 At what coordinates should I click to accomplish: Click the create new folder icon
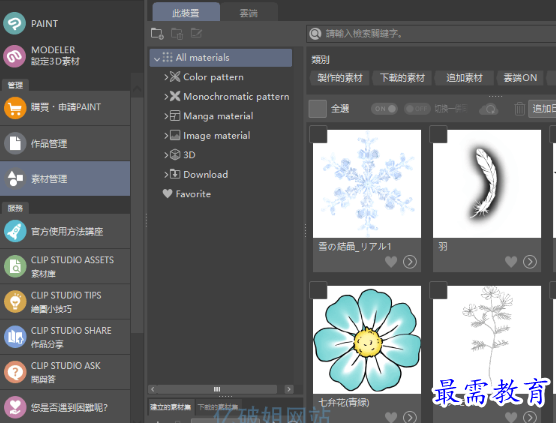pos(157,34)
